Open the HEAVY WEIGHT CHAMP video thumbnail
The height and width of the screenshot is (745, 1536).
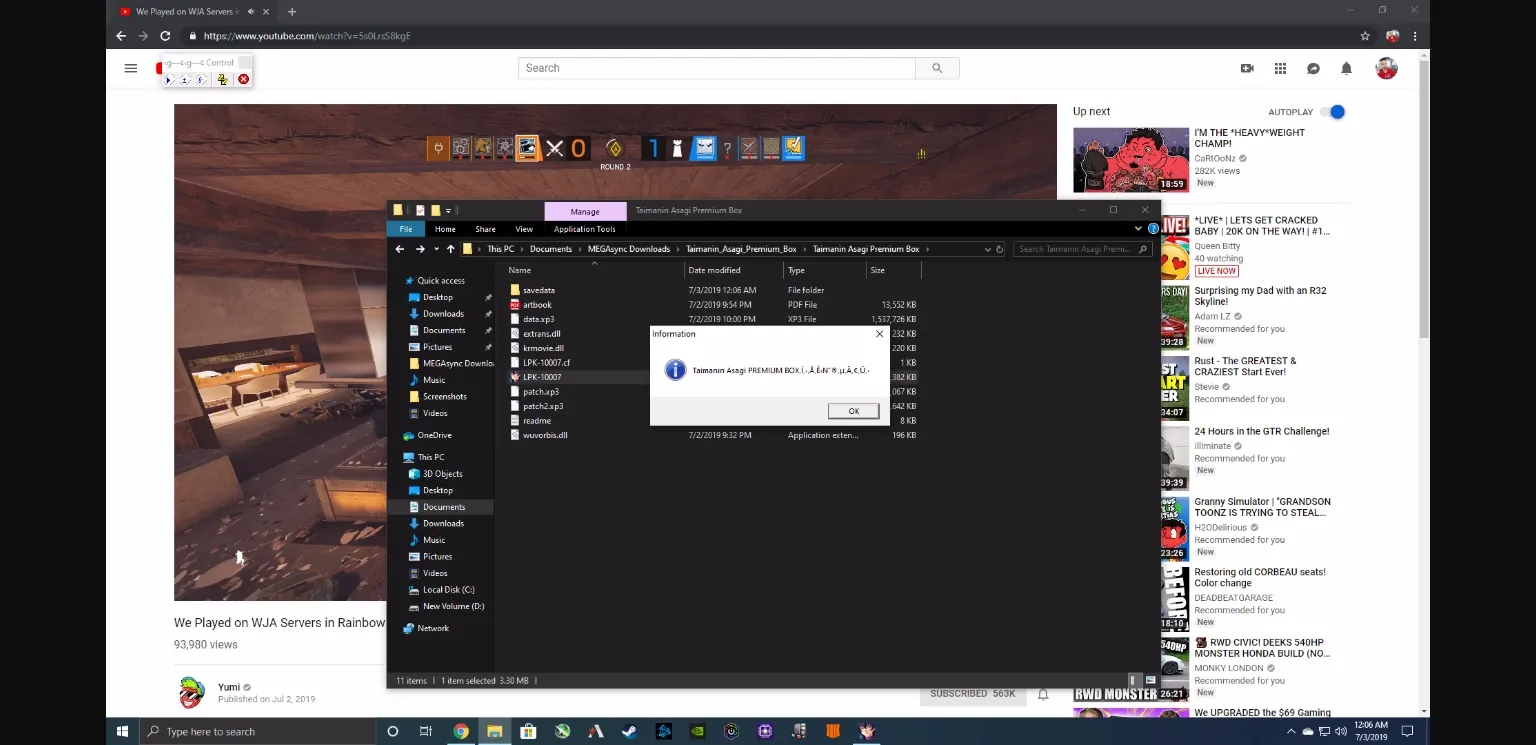pyautogui.click(x=1130, y=160)
